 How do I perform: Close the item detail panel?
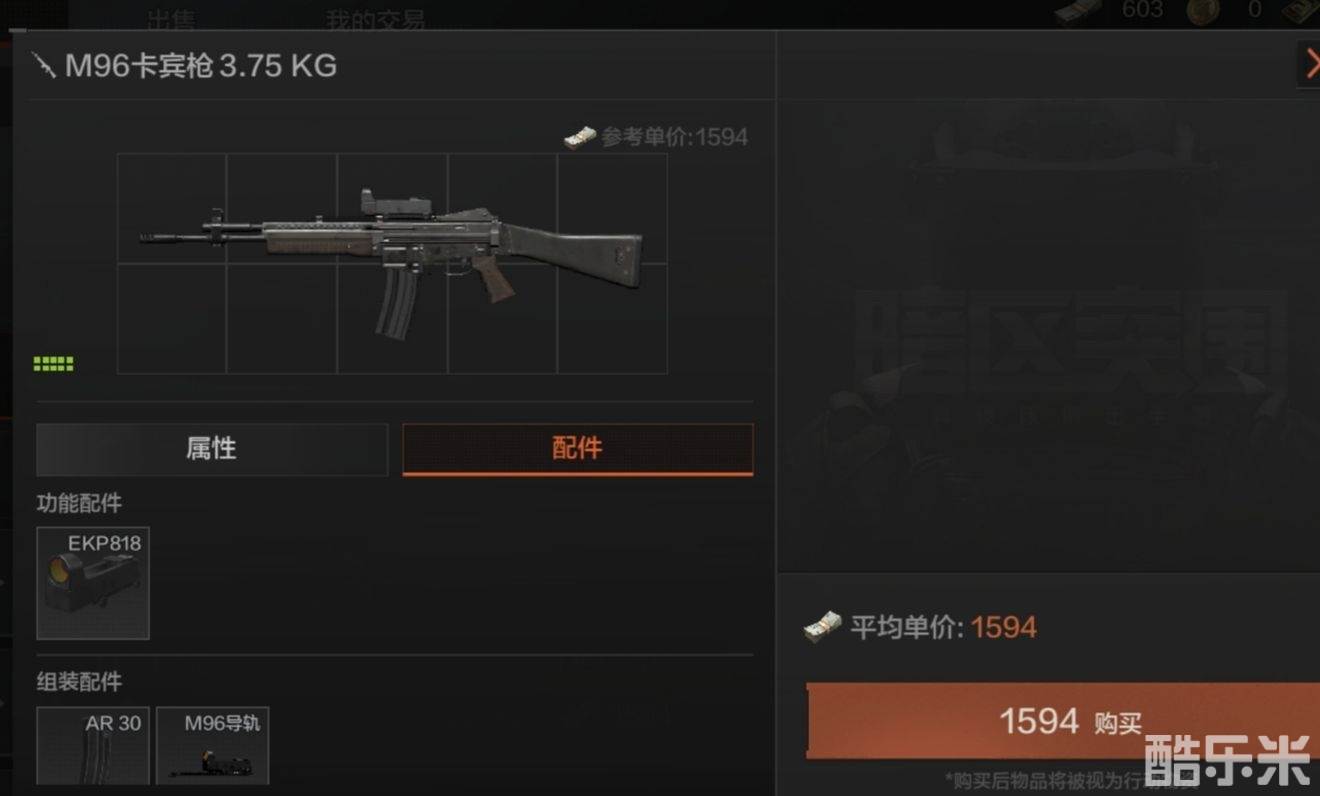(x=1309, y=63)
